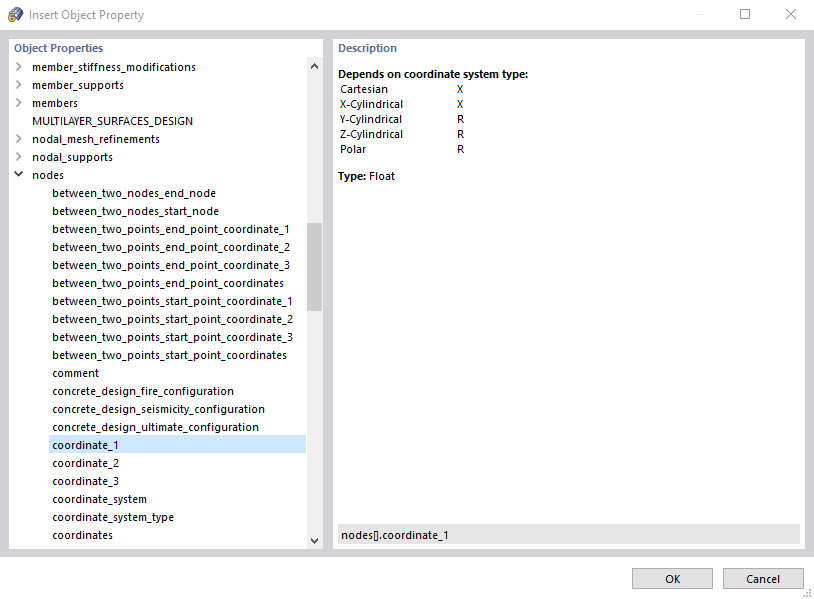Maximize the Insert Object Property dialog

pos(745,15)
